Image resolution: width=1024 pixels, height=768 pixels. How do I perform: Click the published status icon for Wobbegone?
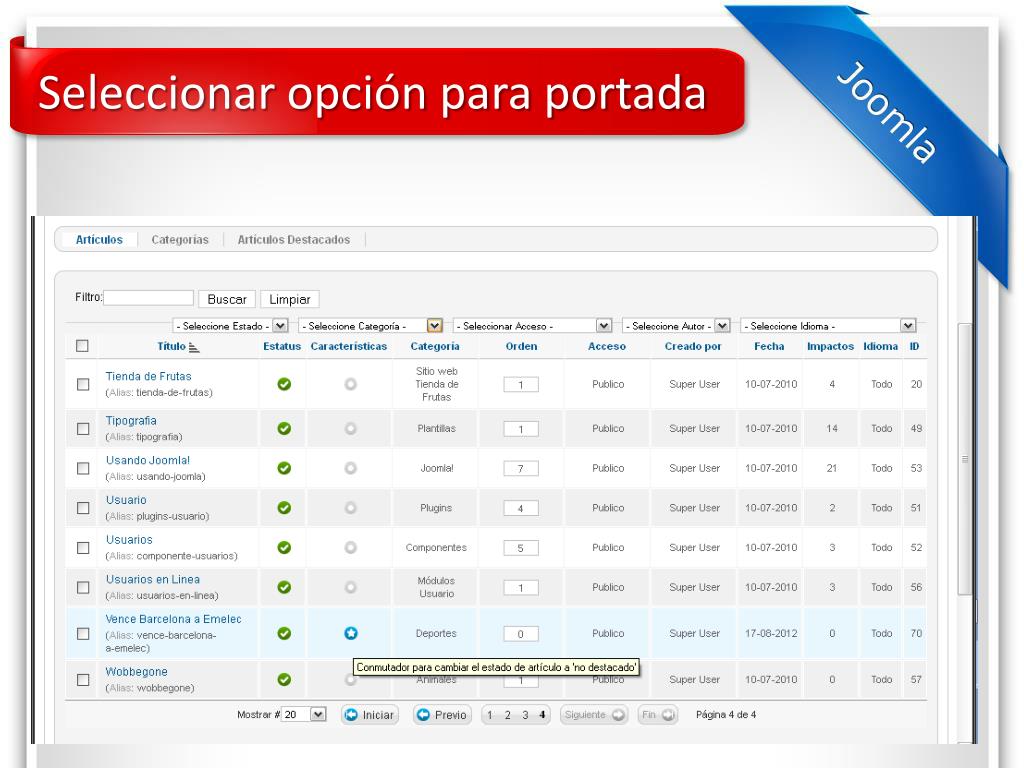point(284,679)
